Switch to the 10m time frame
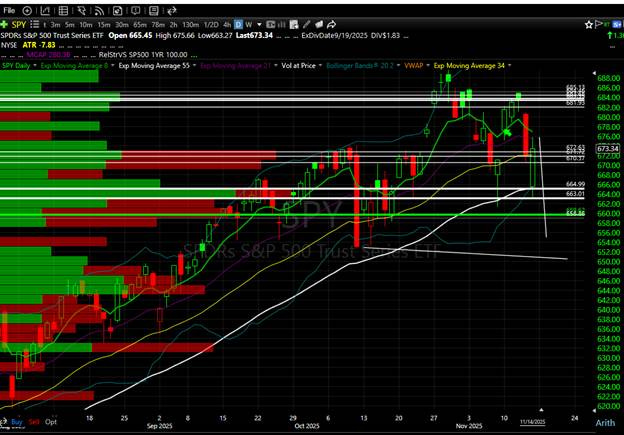The height and width of the screenshot is (435, 624). pos(86,25)
